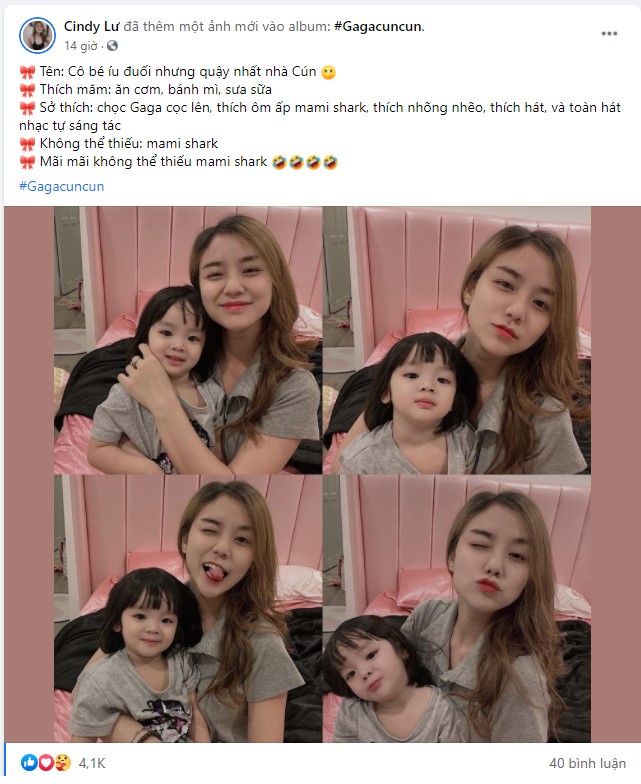Open the #Gagacuncun album link in header

pos(378,26)
